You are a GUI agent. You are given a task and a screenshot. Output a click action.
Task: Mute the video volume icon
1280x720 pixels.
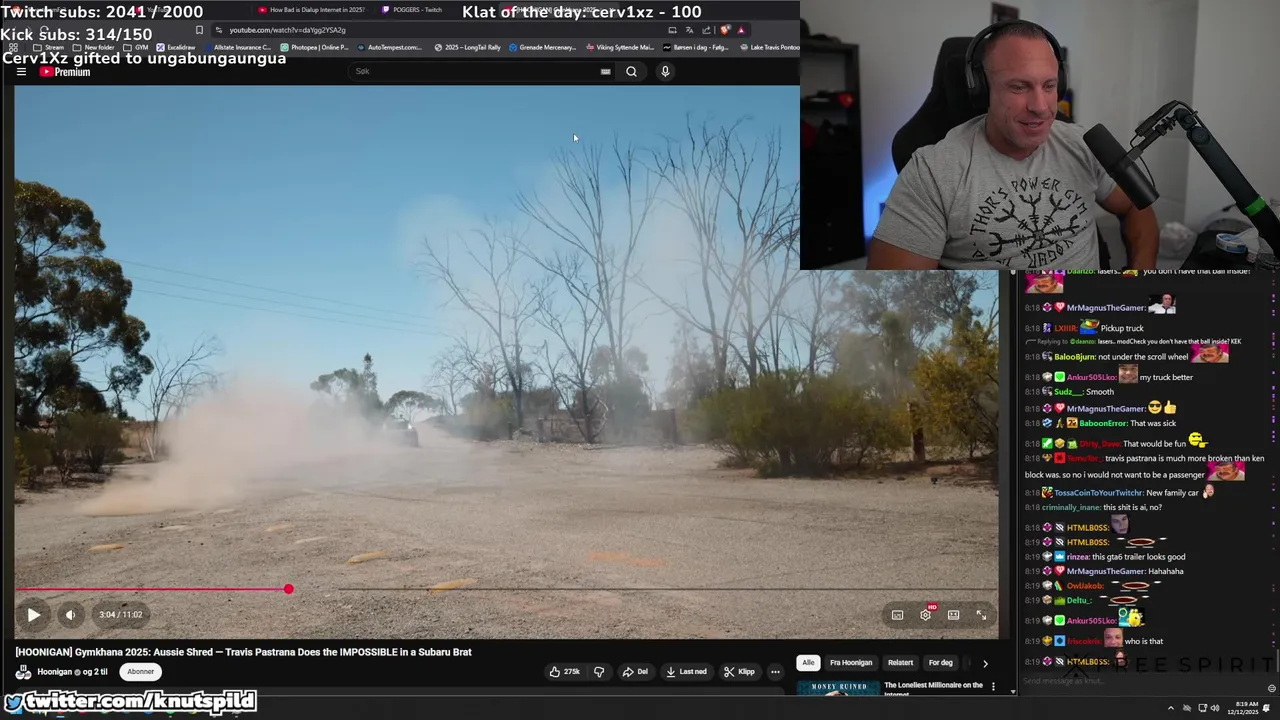[x=70, y=615]
